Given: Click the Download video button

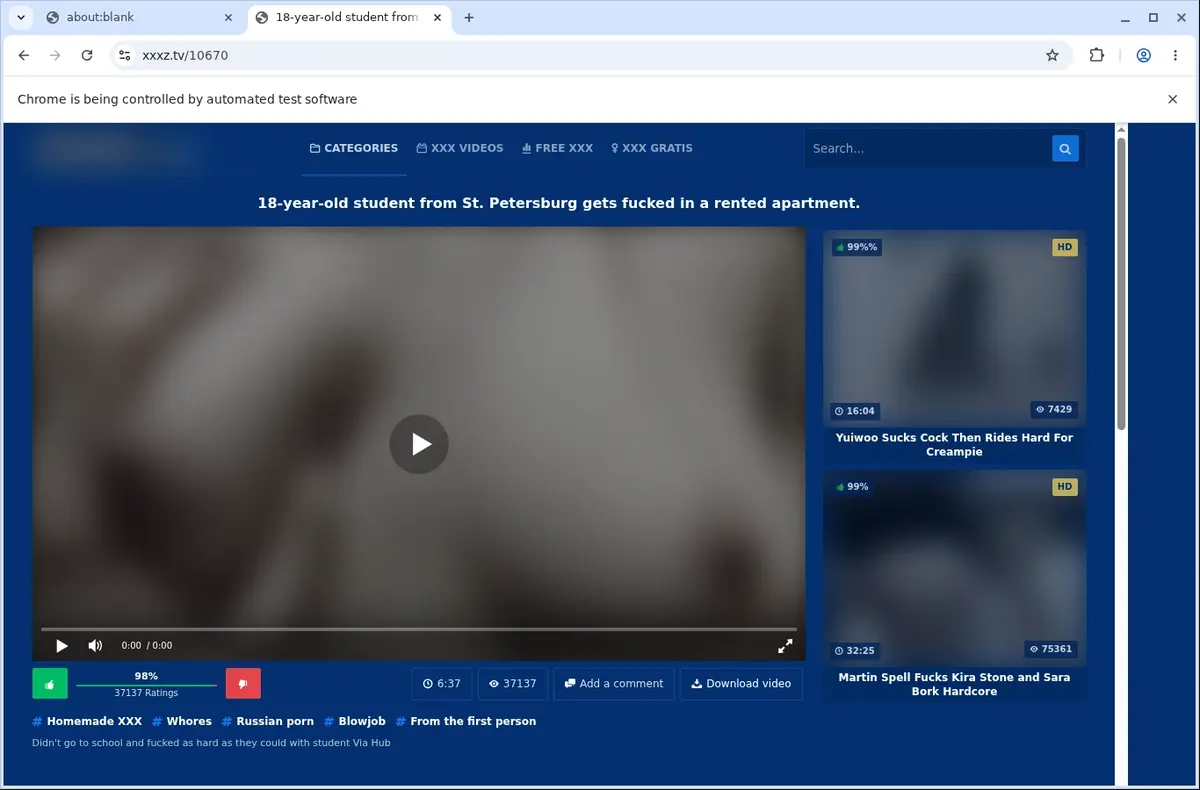Looking at the screenshot, I should click(741, 684).
